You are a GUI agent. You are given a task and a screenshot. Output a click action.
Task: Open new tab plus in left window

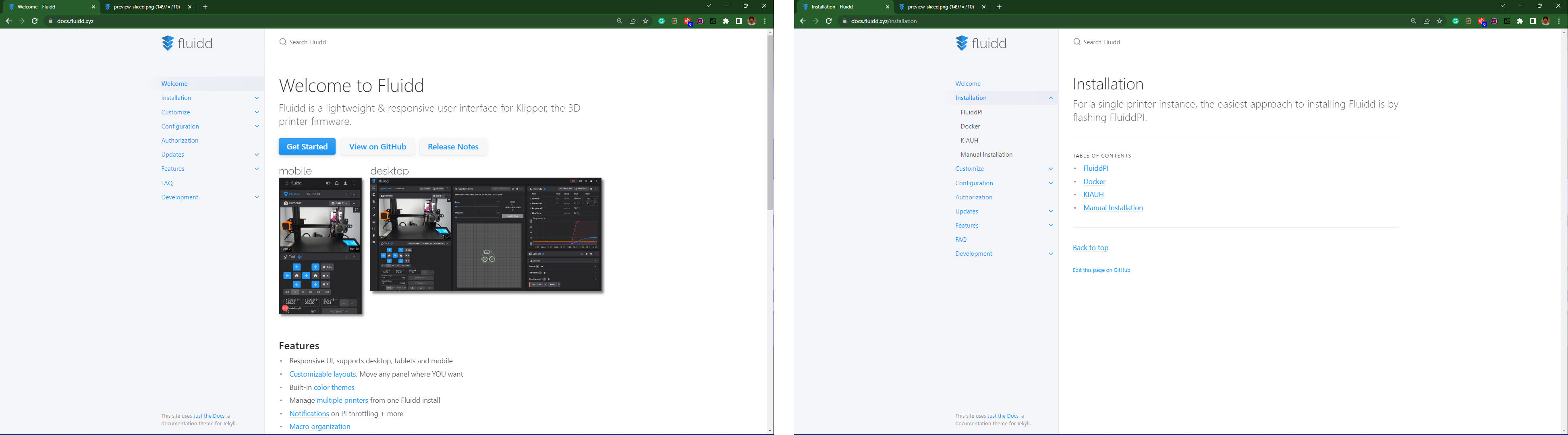tap(205, 7)
